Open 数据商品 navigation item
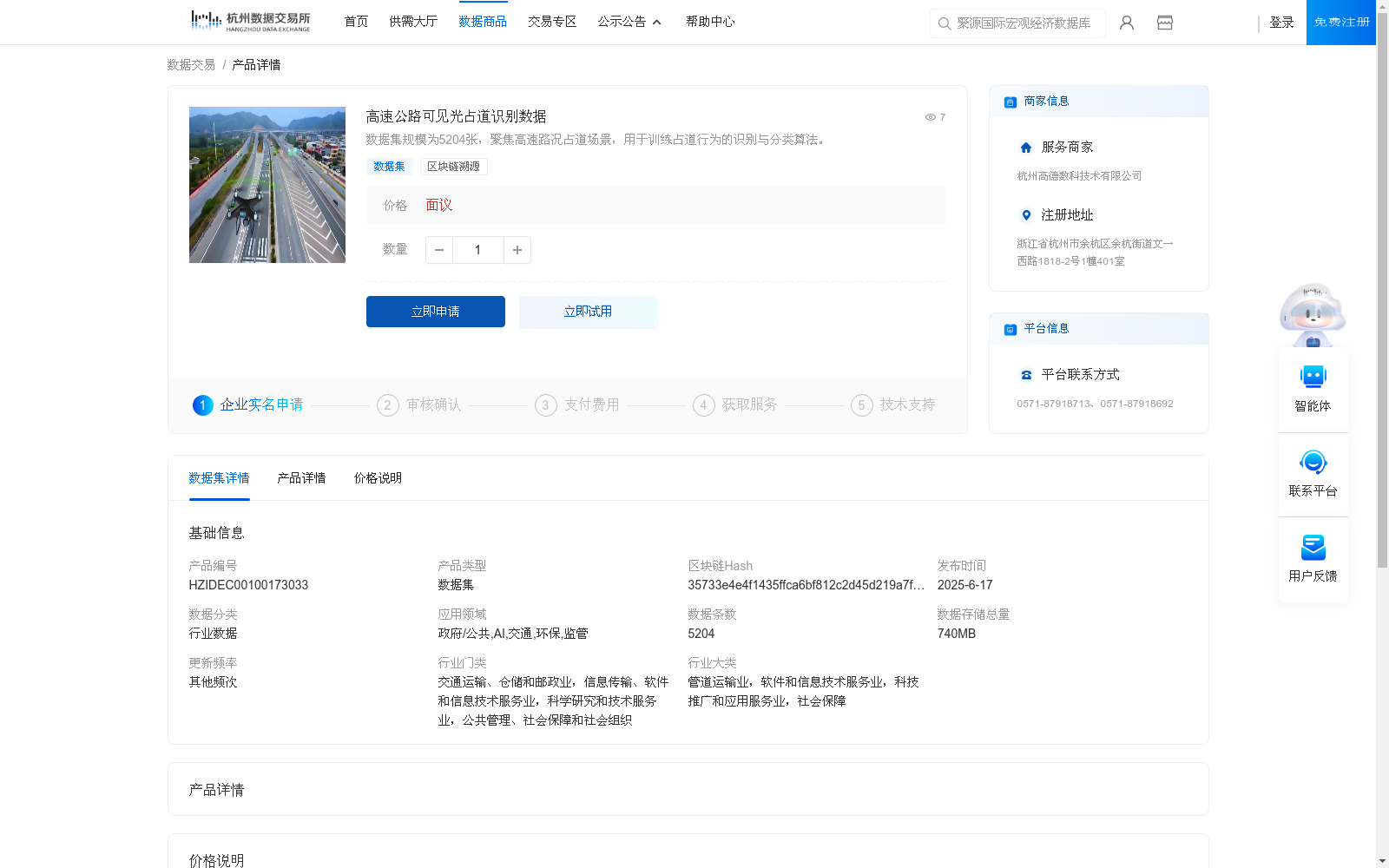1389x868 pixels. [483, 22]
